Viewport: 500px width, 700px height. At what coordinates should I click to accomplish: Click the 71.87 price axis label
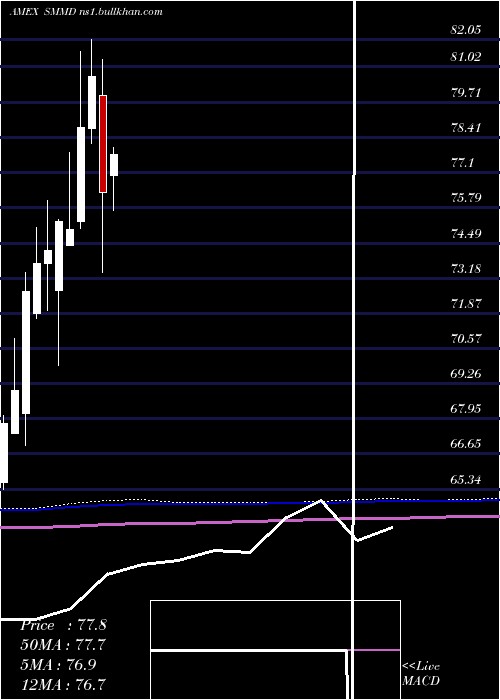tap(466, 304)
